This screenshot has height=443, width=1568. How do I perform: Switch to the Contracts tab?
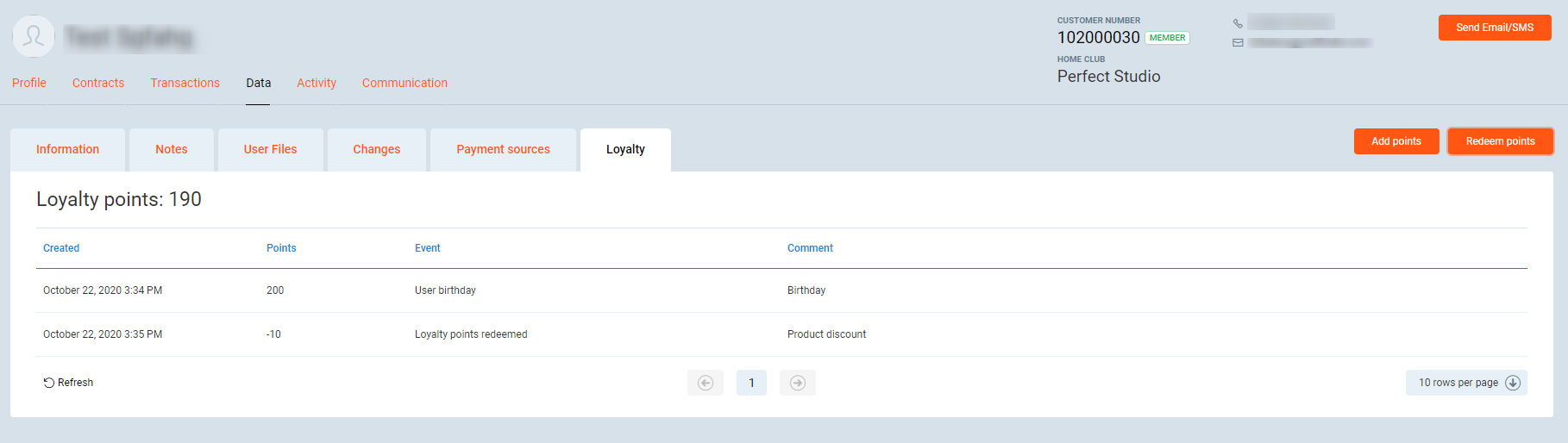point(98,83)
